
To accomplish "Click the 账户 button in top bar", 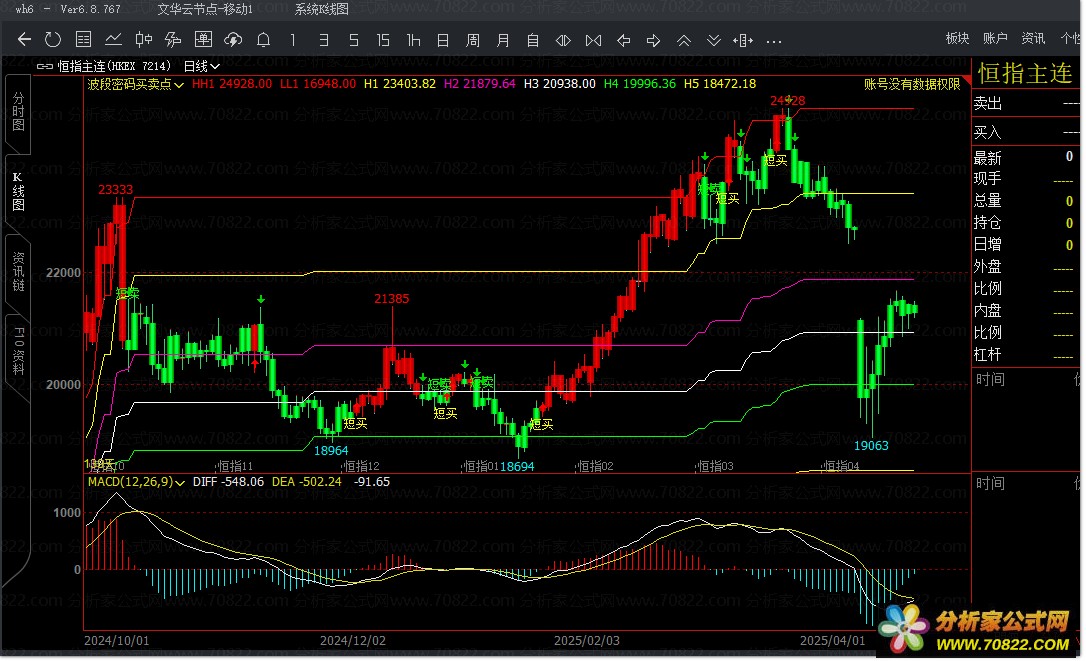I will click(x=995, y=38).
